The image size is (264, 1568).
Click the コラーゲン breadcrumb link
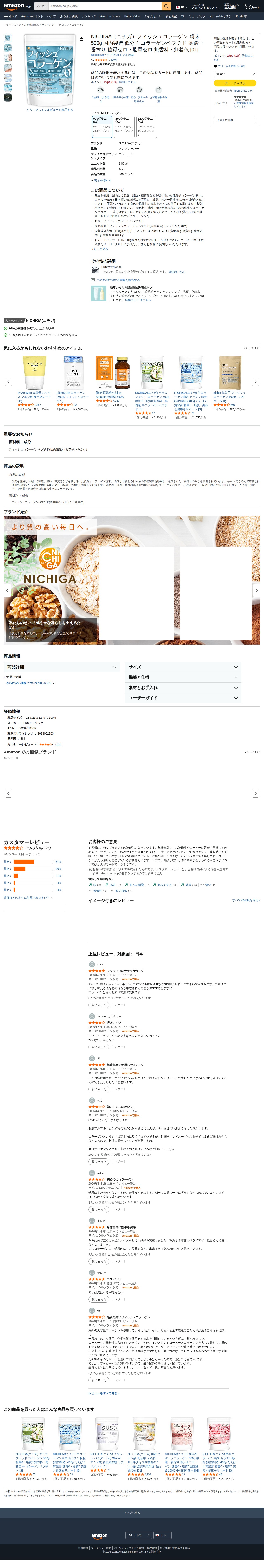[78, 25]
